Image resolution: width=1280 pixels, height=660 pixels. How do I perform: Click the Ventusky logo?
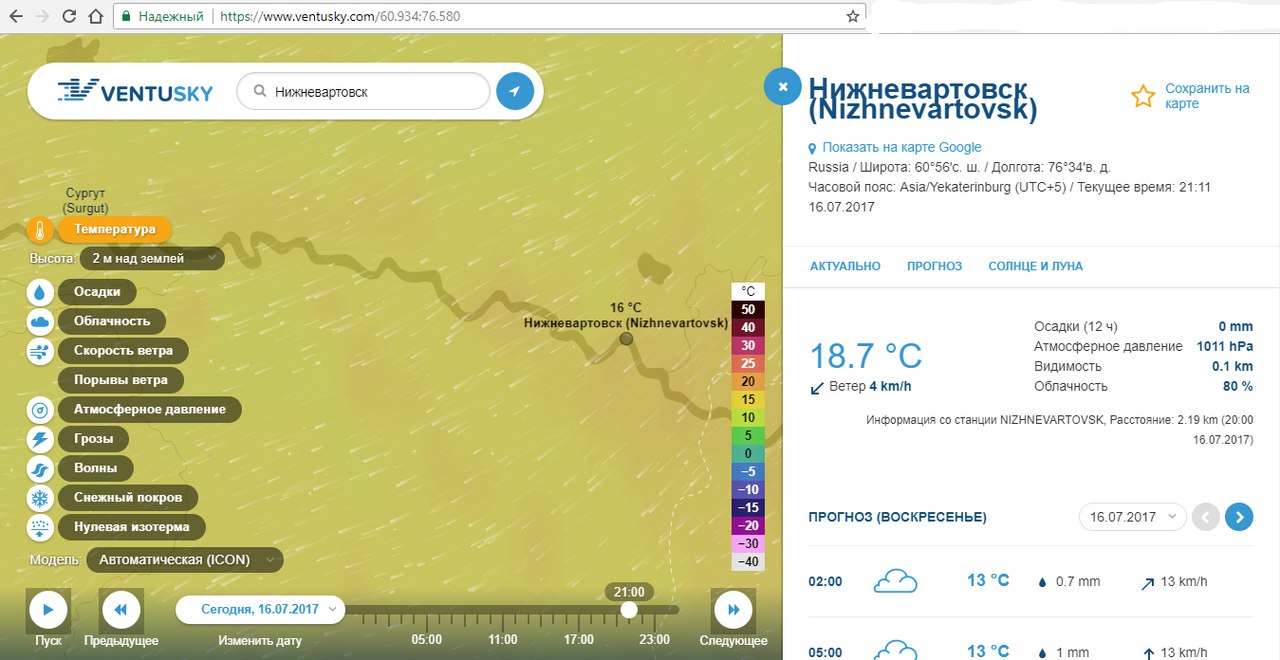point(135,92)
